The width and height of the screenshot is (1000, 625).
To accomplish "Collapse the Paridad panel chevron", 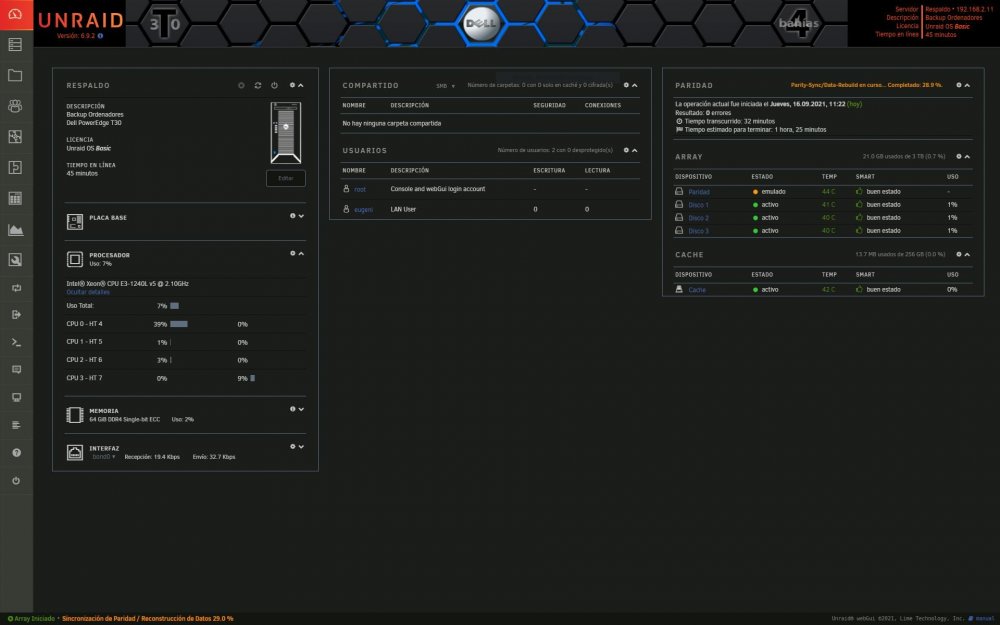I will 967,85.
